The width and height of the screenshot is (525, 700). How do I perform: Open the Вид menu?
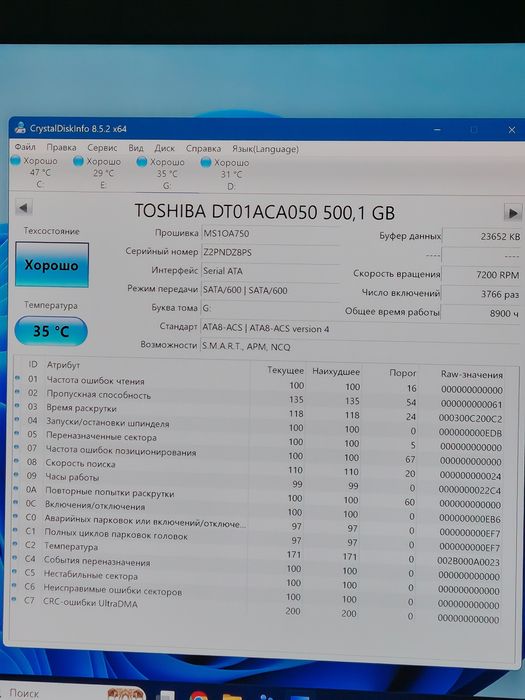coord(136,148)
